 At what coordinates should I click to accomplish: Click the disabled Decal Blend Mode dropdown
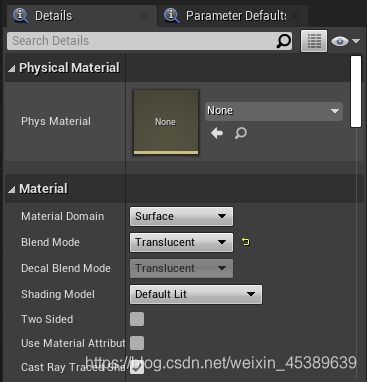181,268
